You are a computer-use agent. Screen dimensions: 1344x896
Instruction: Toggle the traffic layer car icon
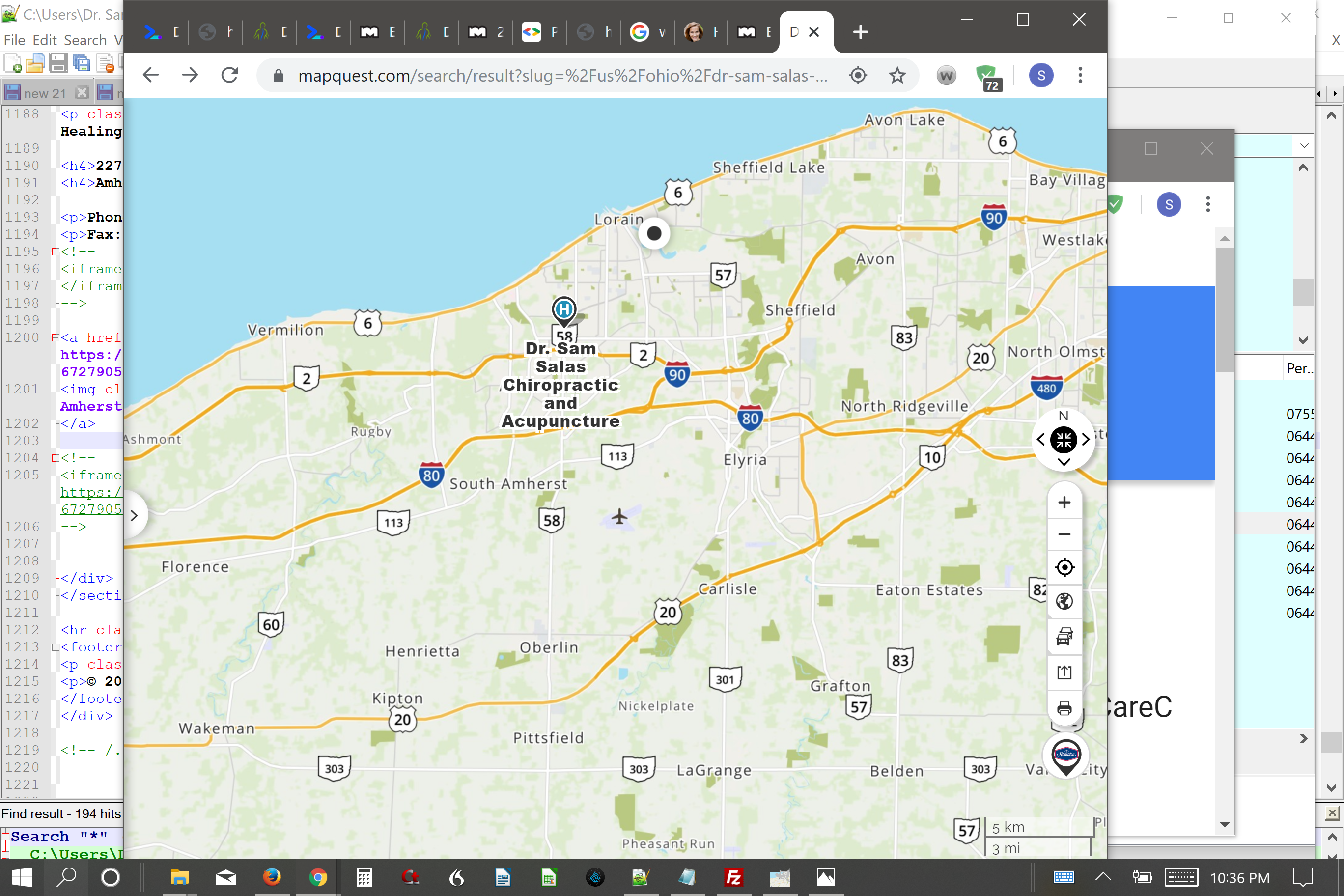tap(1064, 636)
